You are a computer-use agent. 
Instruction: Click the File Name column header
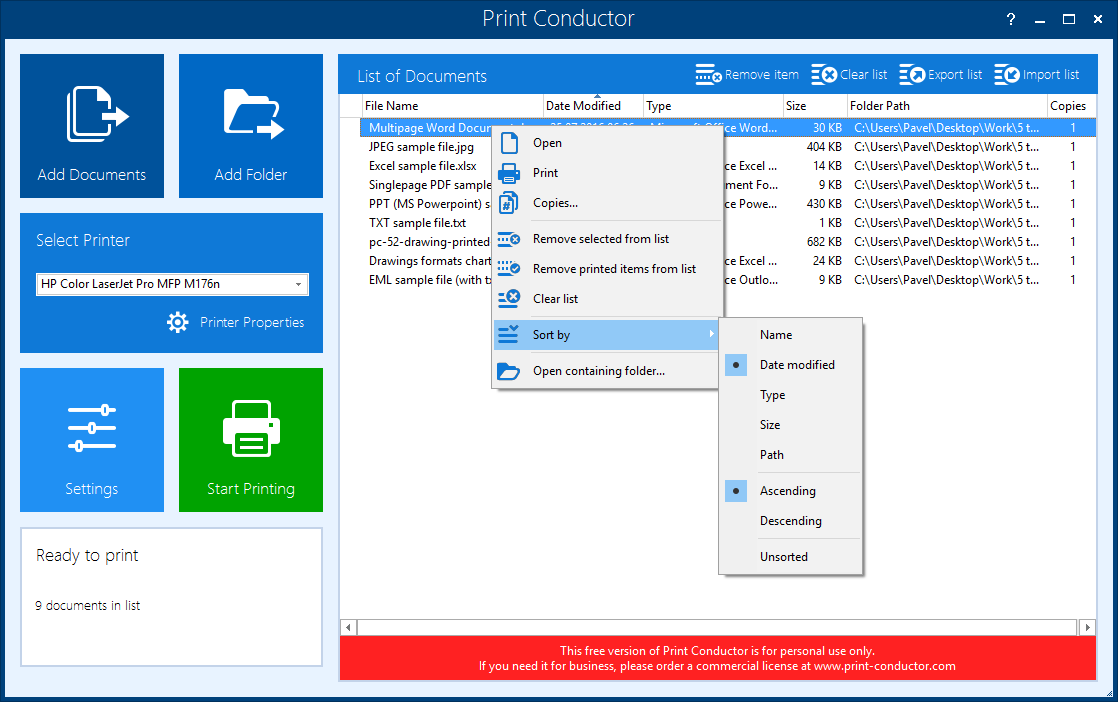452,105
